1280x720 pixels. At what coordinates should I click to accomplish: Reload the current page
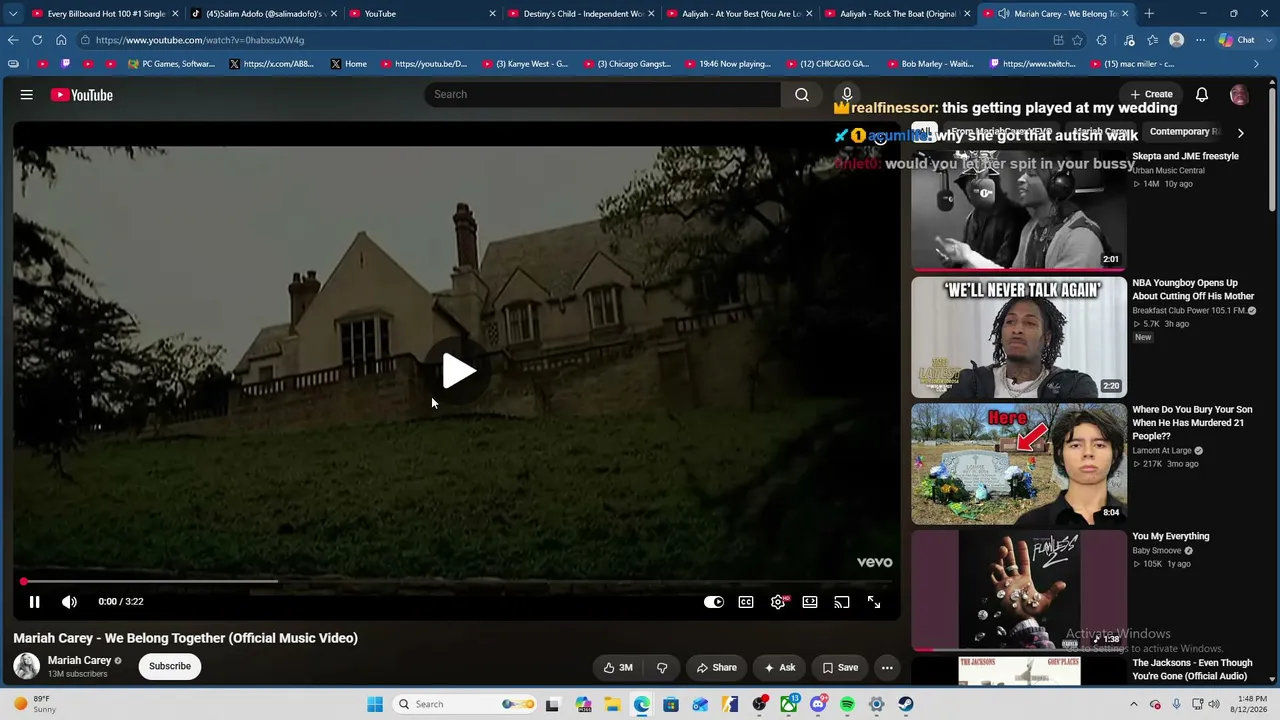click(37, 40)
